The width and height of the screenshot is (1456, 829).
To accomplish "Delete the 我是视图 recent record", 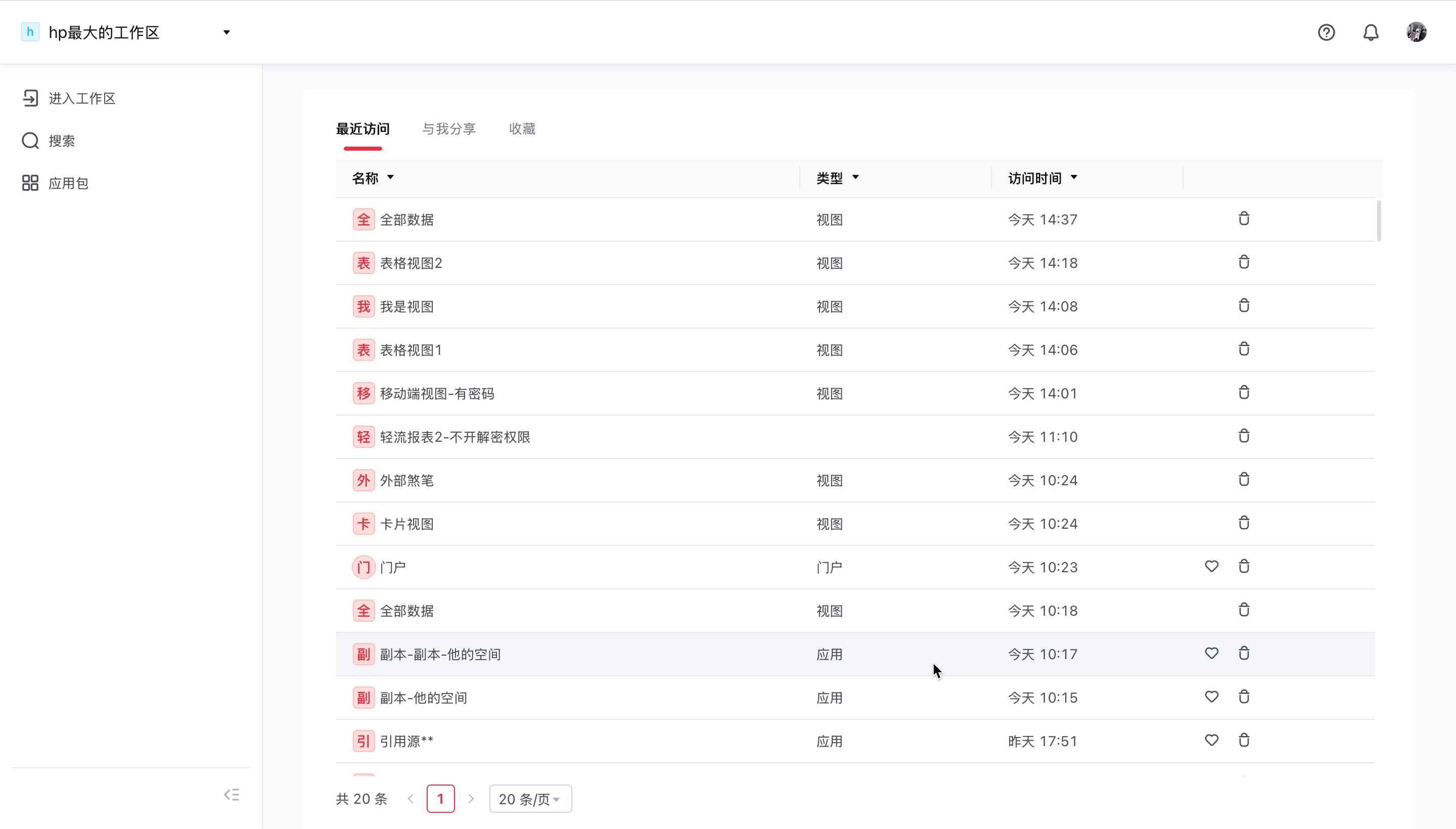I will pos(1244,306).
